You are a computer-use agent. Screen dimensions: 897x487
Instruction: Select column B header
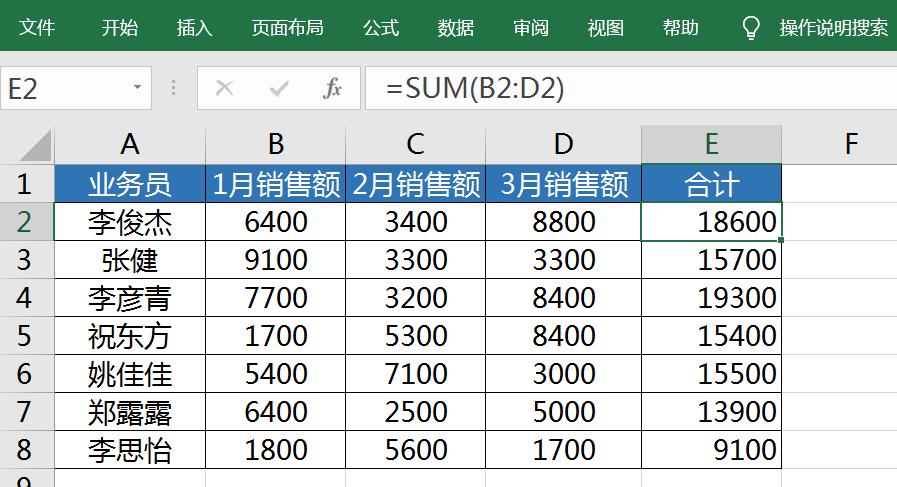pyautogui.click(x=276, y=144)
